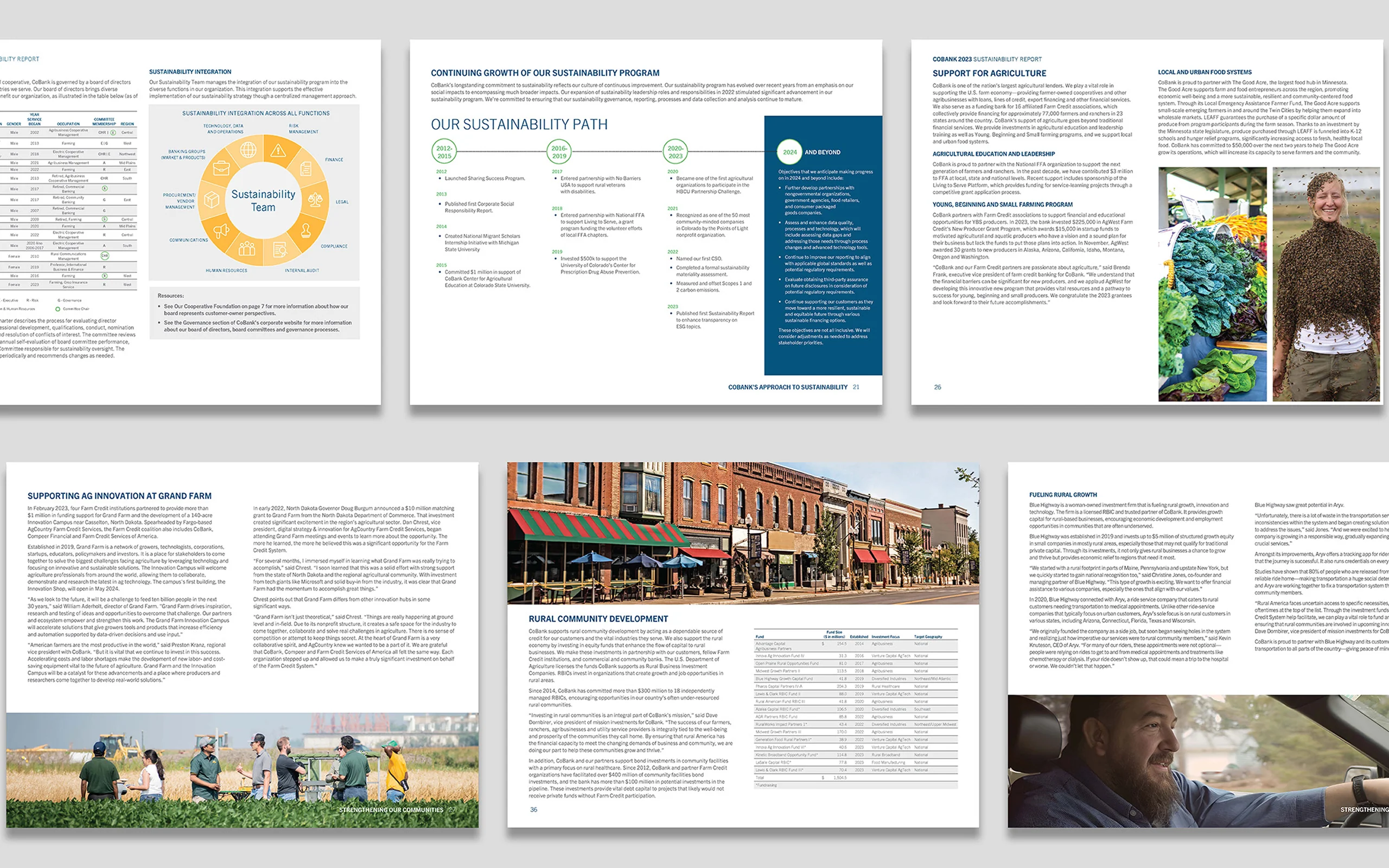Click the 2012-2015 timeline circle

click(x=444, y=152)
